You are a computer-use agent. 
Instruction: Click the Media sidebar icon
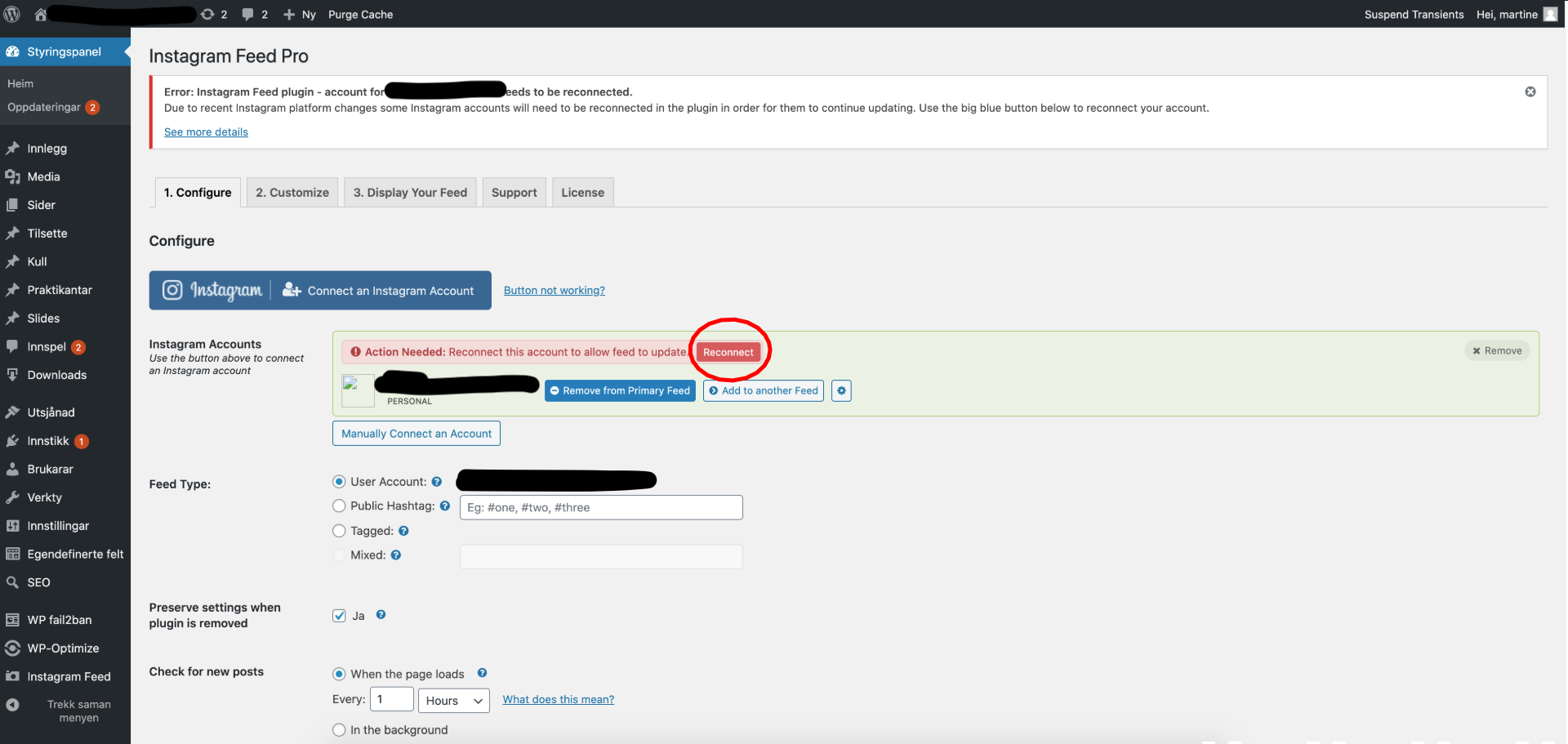pyautogui.click(x=12, y=176)
